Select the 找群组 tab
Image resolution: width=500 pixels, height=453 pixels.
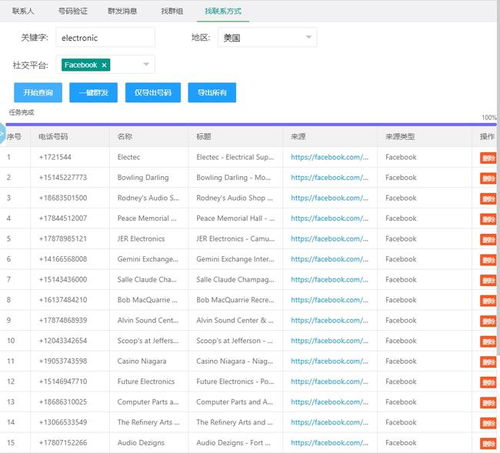coord(172,11)
